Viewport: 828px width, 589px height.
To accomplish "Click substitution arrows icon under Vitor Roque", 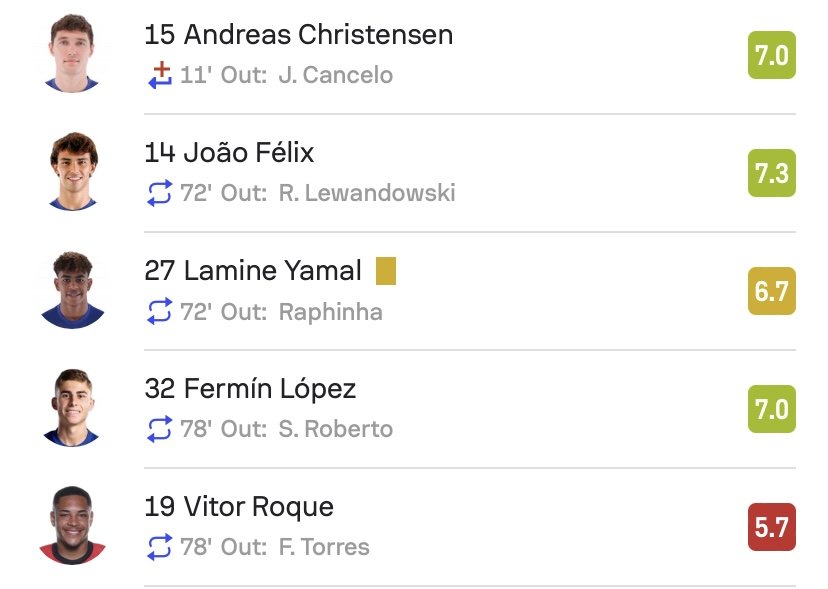I will [160, 547].
